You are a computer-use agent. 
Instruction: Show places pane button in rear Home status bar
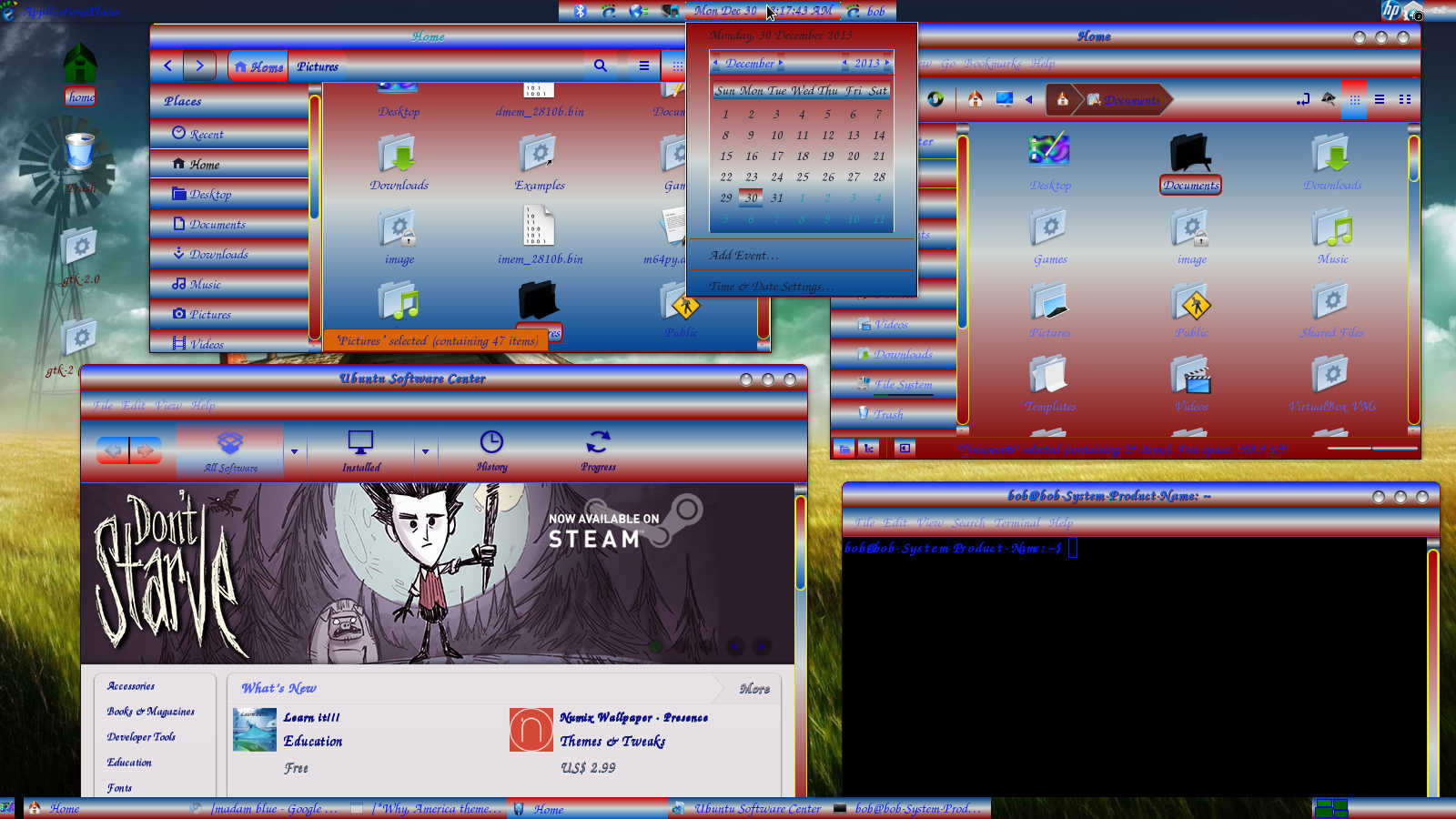pos(844,448)
